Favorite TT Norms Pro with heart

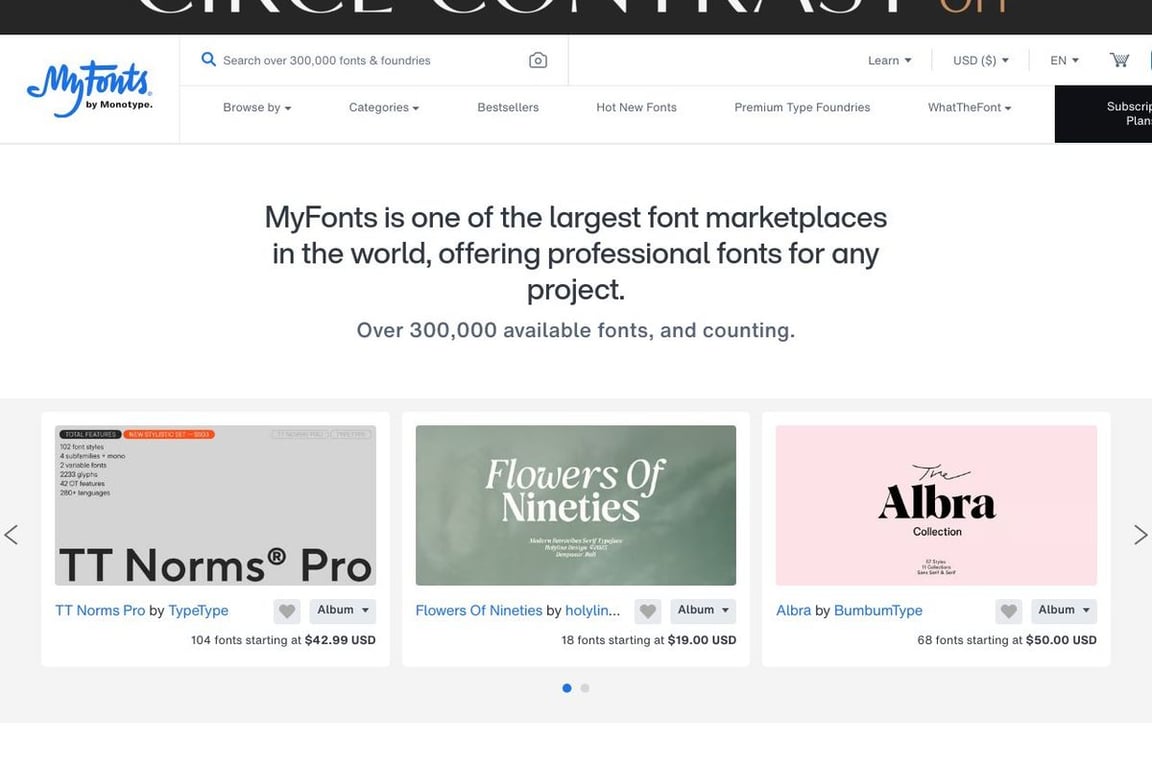(x=287, y=611)
